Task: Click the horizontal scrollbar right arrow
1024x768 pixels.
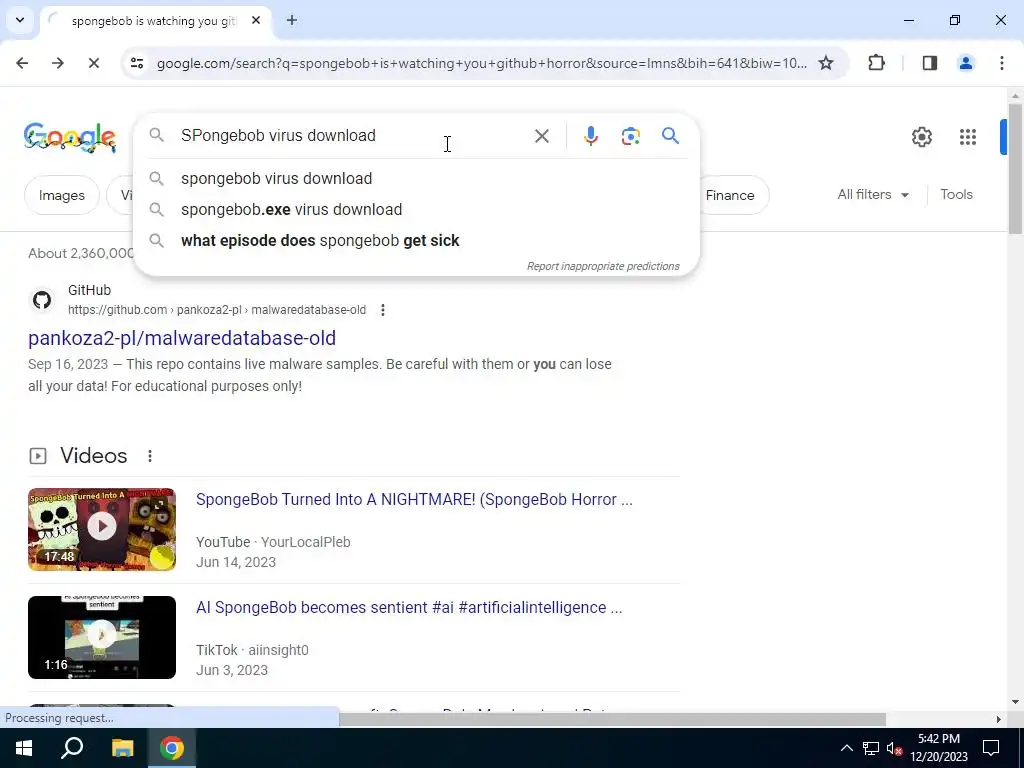Action: 999,719
